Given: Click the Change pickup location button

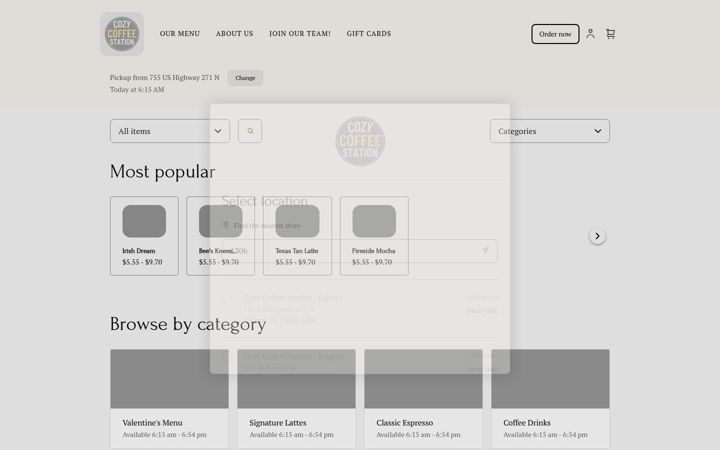Looking at the screenshot, I should click(245, 78).
